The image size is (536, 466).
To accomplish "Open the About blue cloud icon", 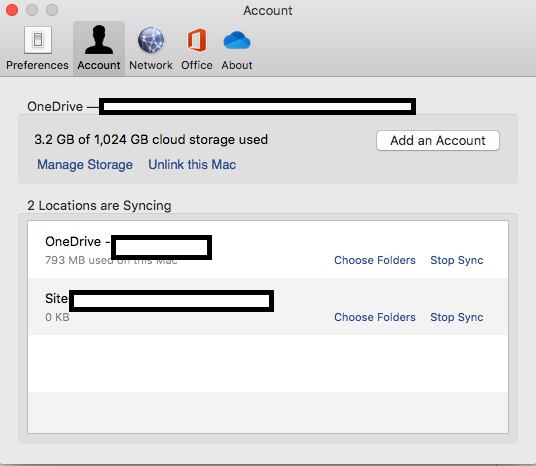I will (237, 40).
